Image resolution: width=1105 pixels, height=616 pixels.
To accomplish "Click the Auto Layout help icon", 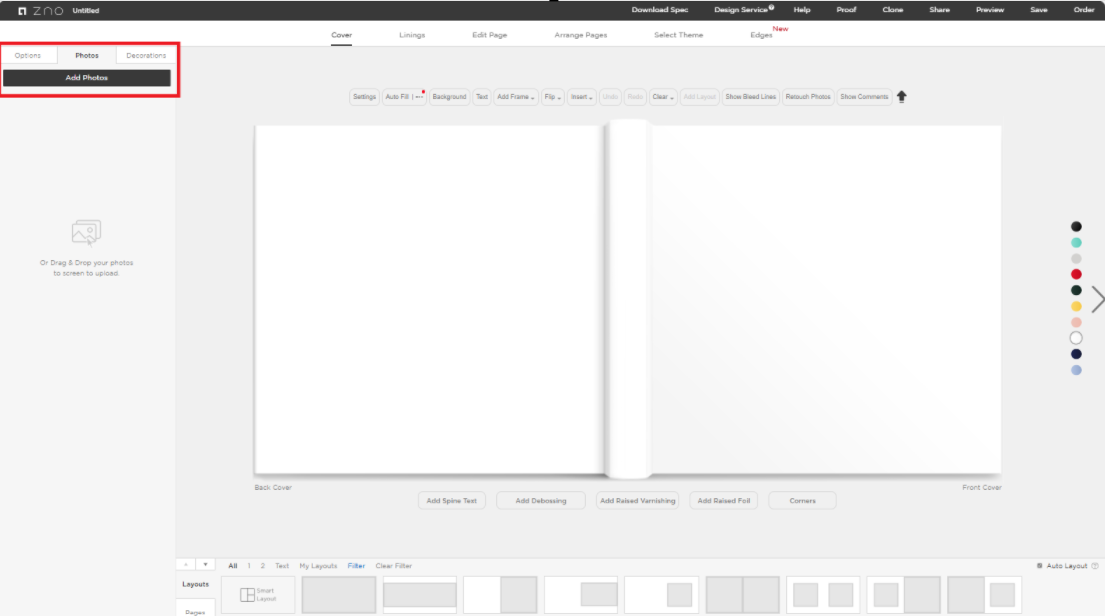I will (x=1095, y=566).
